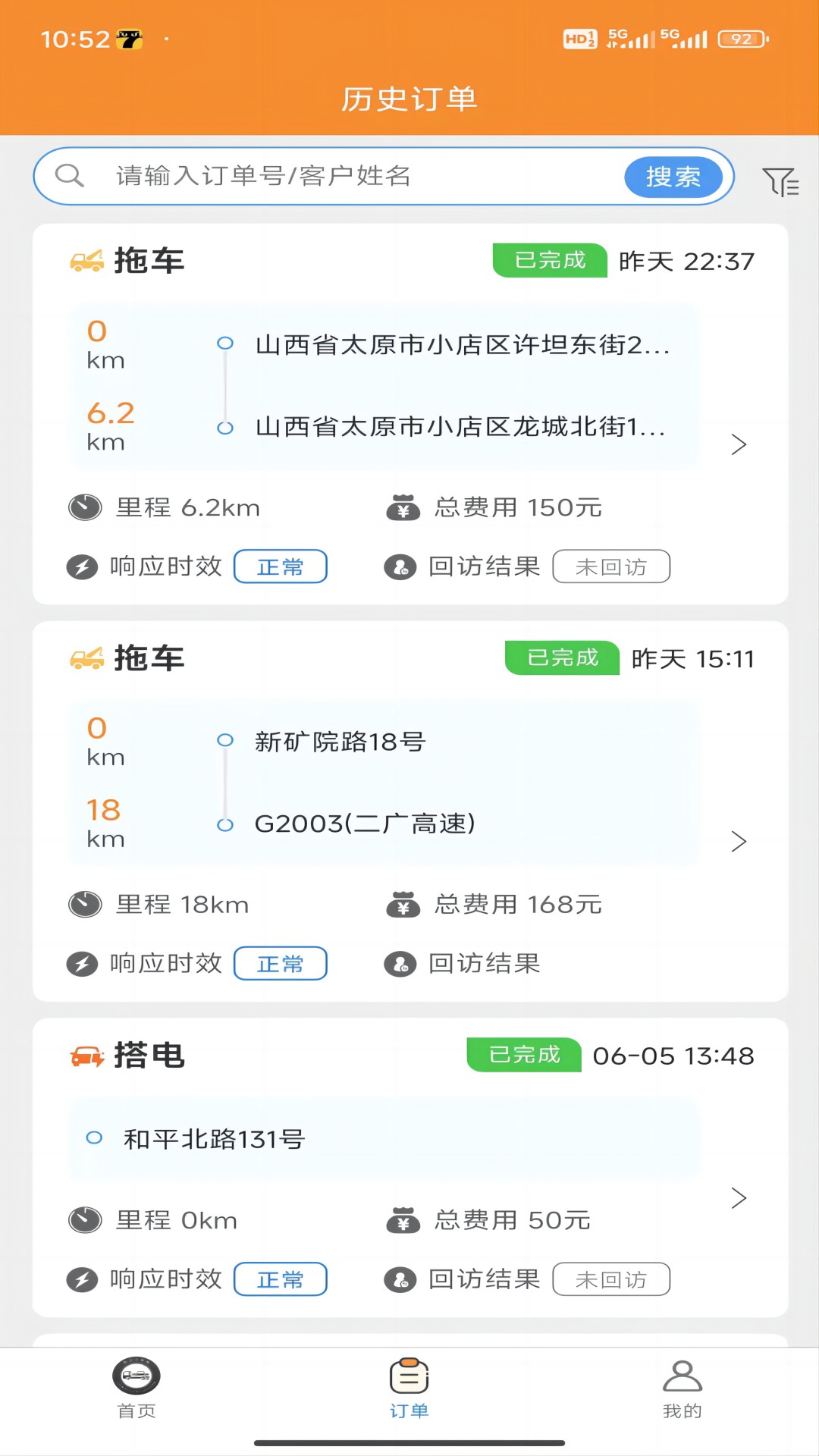Expand details of the 昨天 22:37 towing order
This screenshot has width=819, height=1456.
pos(739,444)
